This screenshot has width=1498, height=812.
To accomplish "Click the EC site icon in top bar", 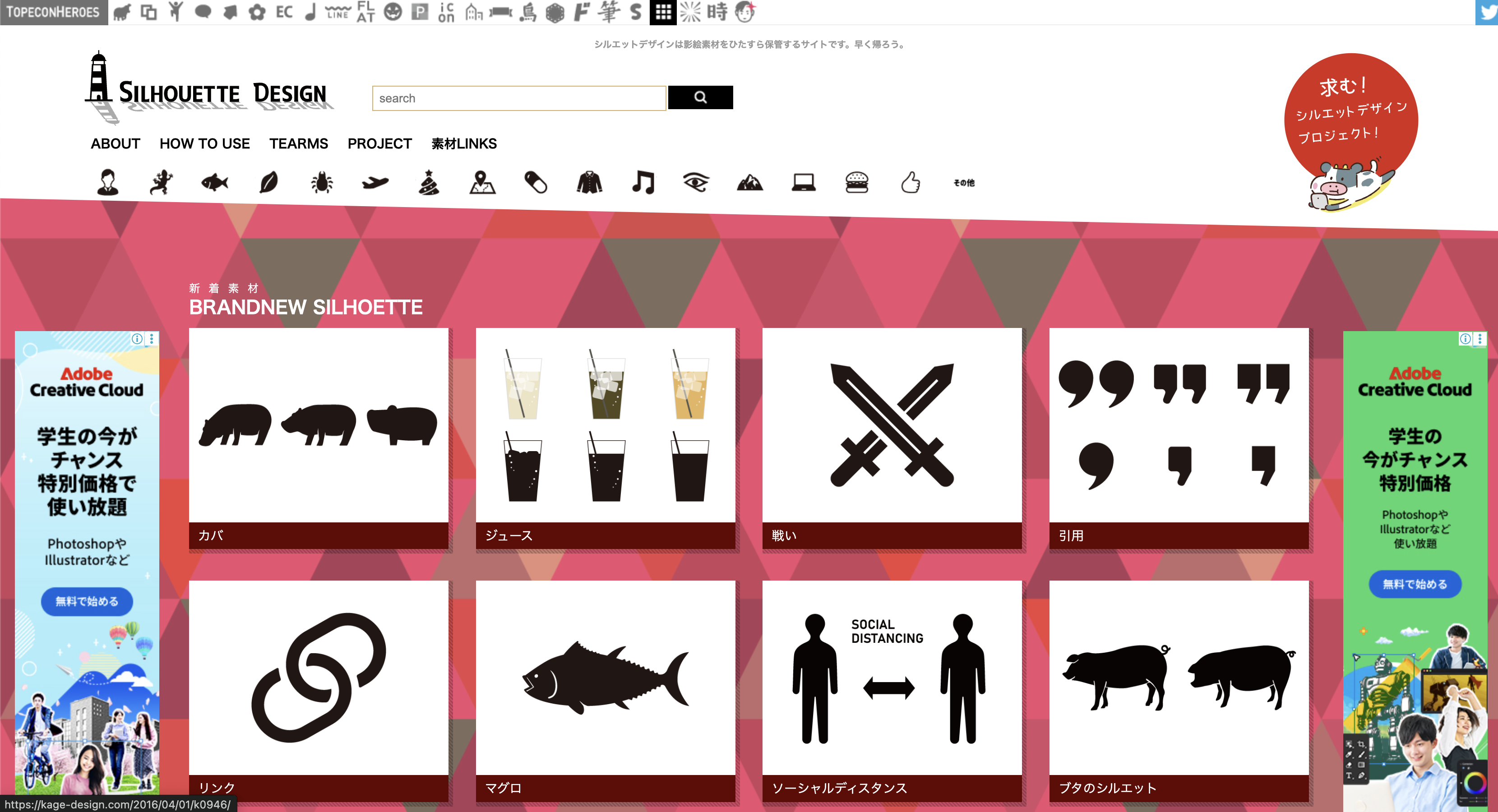I will 284,12.
